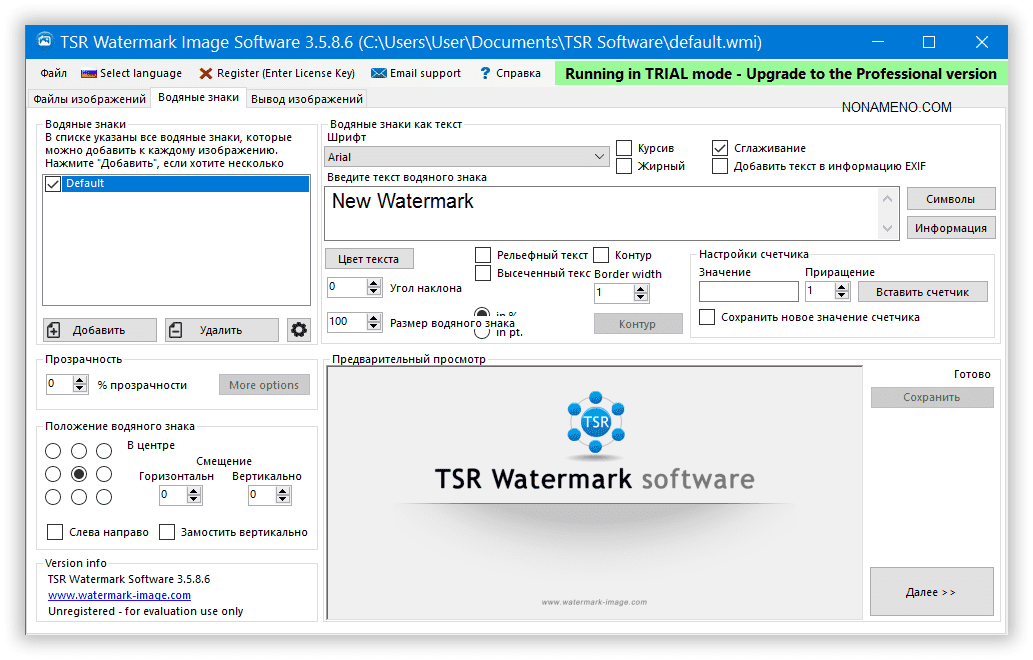Click the Цвет текста color button
The height and width of the screenshot is (660, 1033).
click(x=368, y=259)
